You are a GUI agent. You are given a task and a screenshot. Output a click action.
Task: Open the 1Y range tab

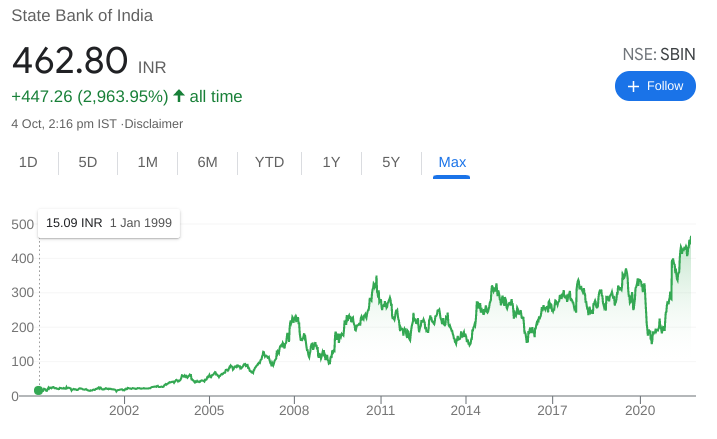coord(331,162)
